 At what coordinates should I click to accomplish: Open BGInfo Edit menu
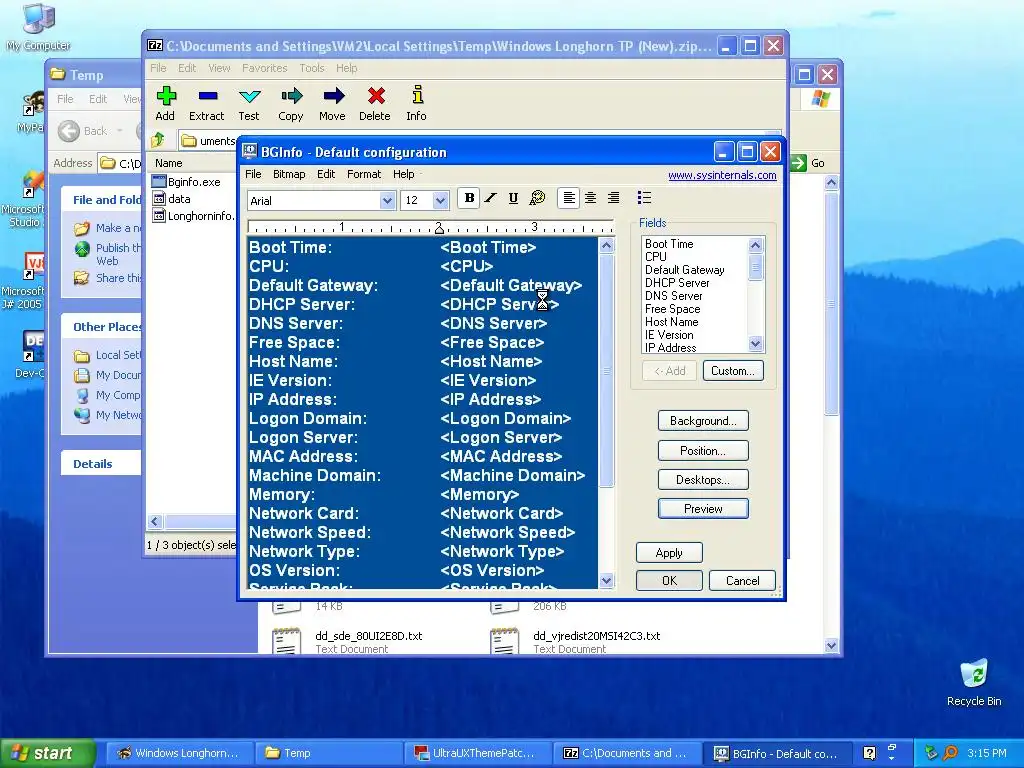[326, 174]
